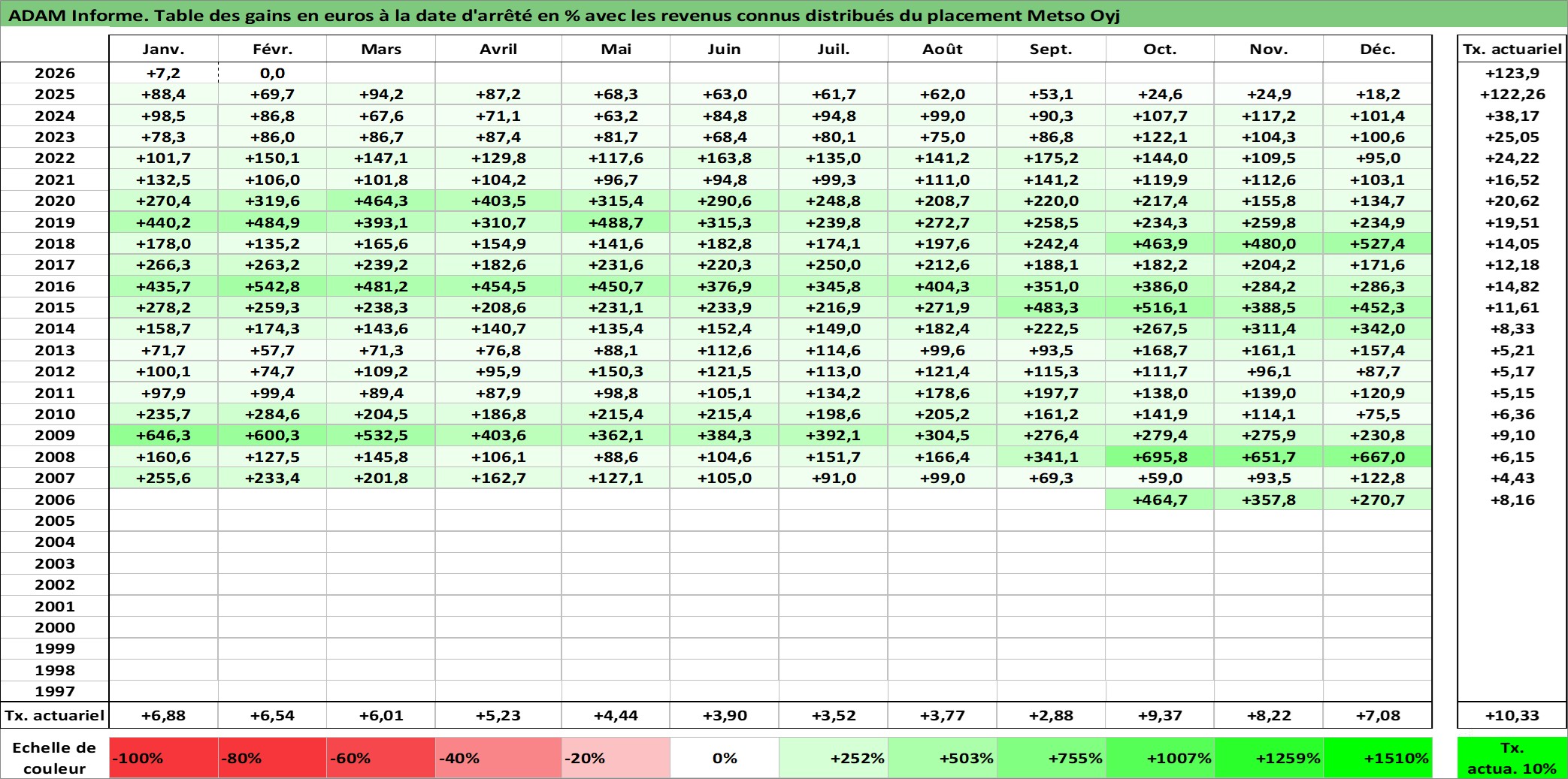Viewport: 1568px width, 779px height.
Task: Click the +9,37 October actuarial rate
Action: click(1160, 715)
